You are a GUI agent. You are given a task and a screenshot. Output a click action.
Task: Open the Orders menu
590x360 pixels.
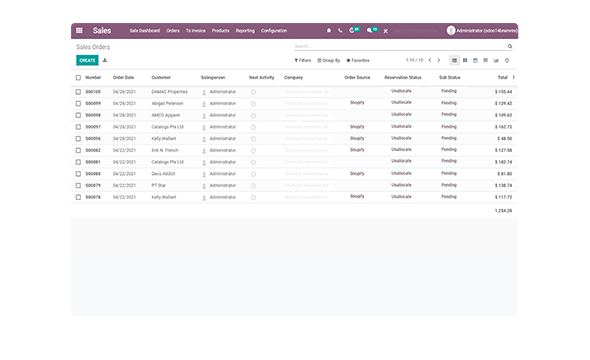[x=173, y=30]
